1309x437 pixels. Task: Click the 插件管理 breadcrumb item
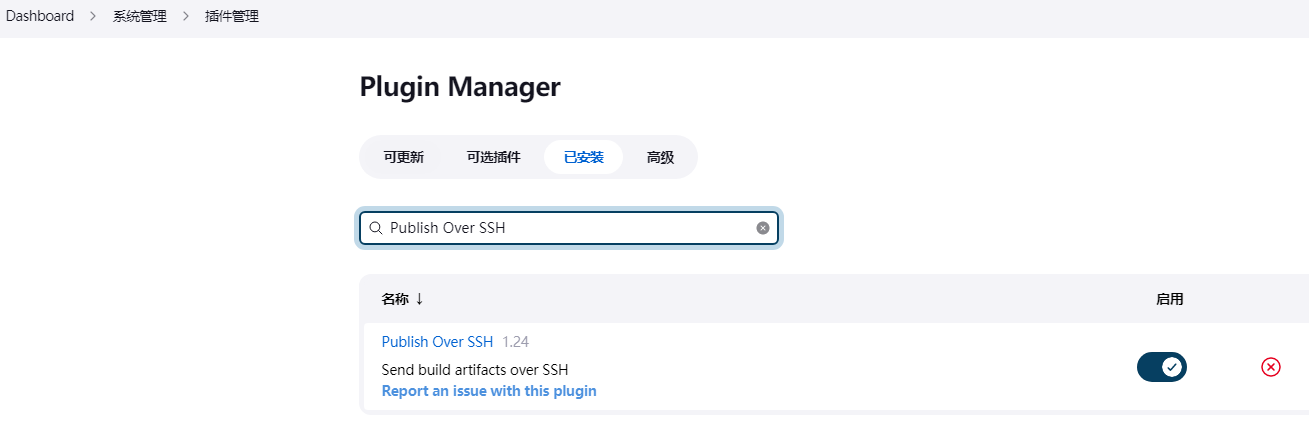pyautogui.click(x=231, y=17)
